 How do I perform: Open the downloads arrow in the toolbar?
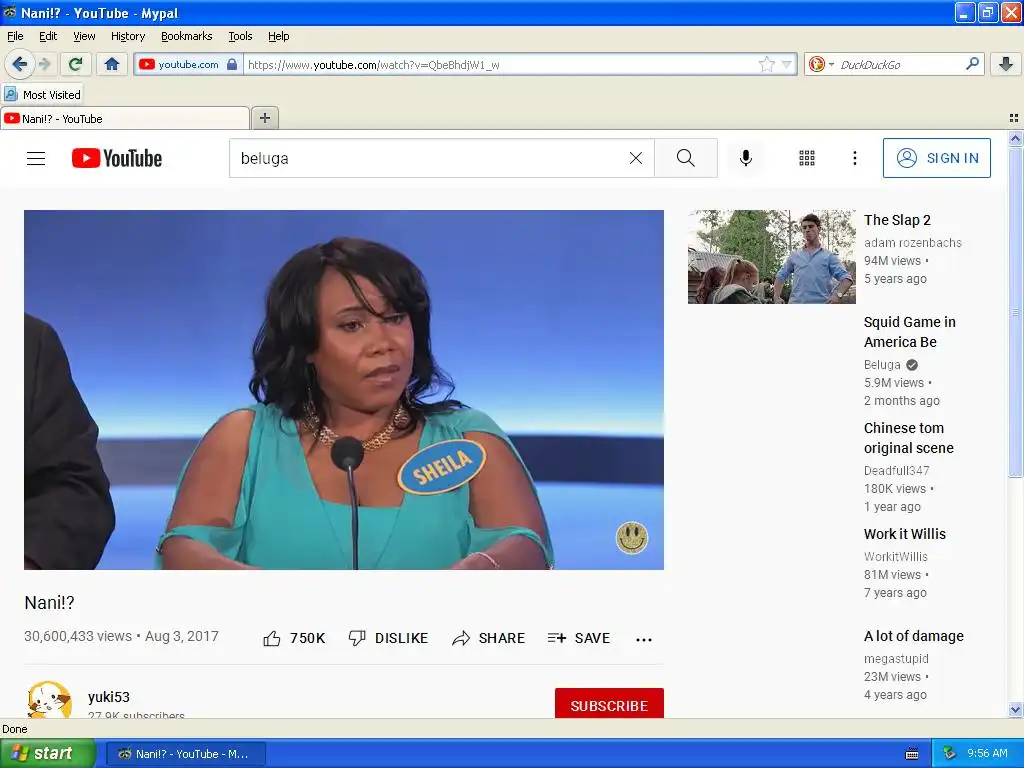(x=1006, y=64)
